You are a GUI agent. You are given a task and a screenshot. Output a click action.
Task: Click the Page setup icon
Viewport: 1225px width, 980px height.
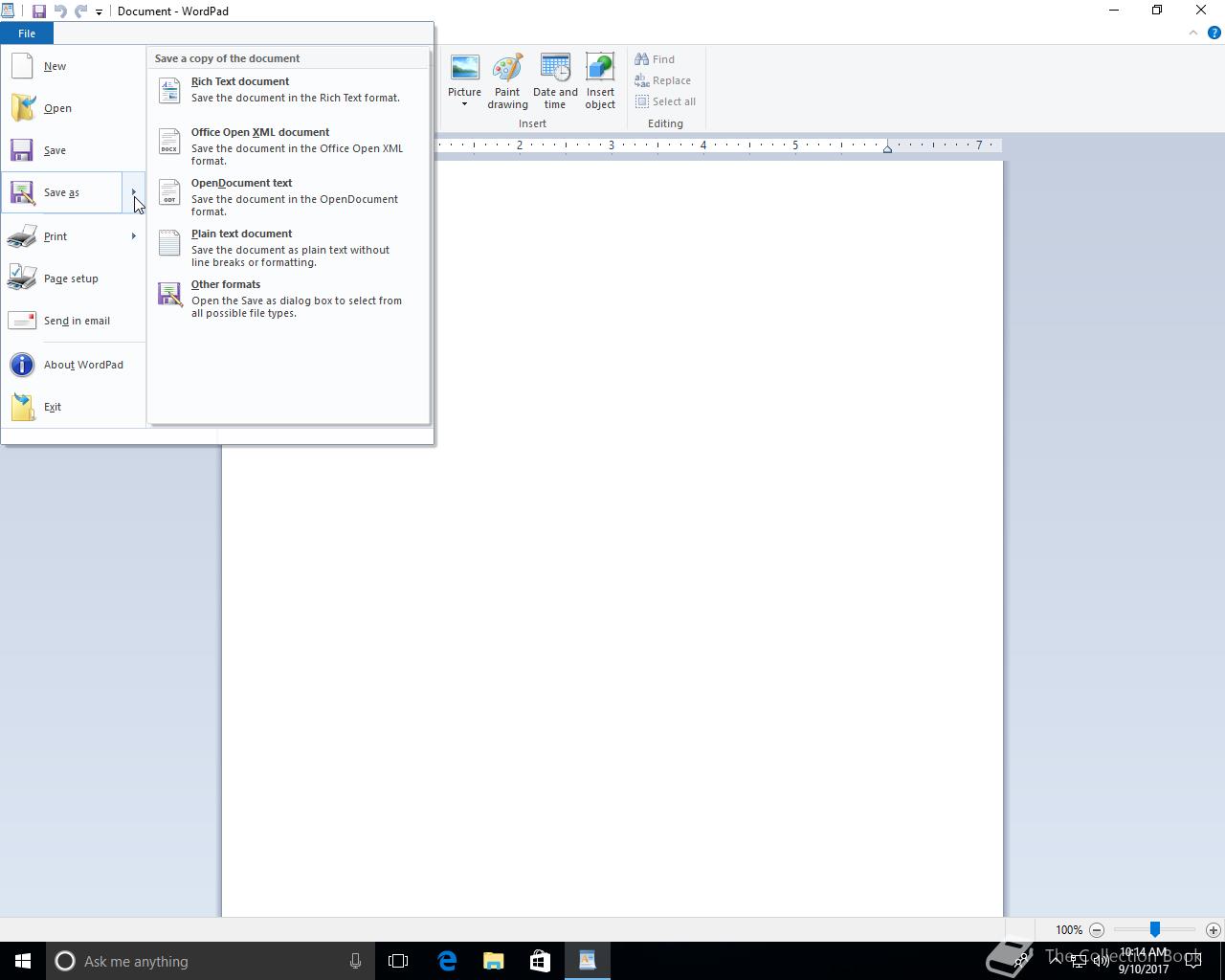point(22,278)
